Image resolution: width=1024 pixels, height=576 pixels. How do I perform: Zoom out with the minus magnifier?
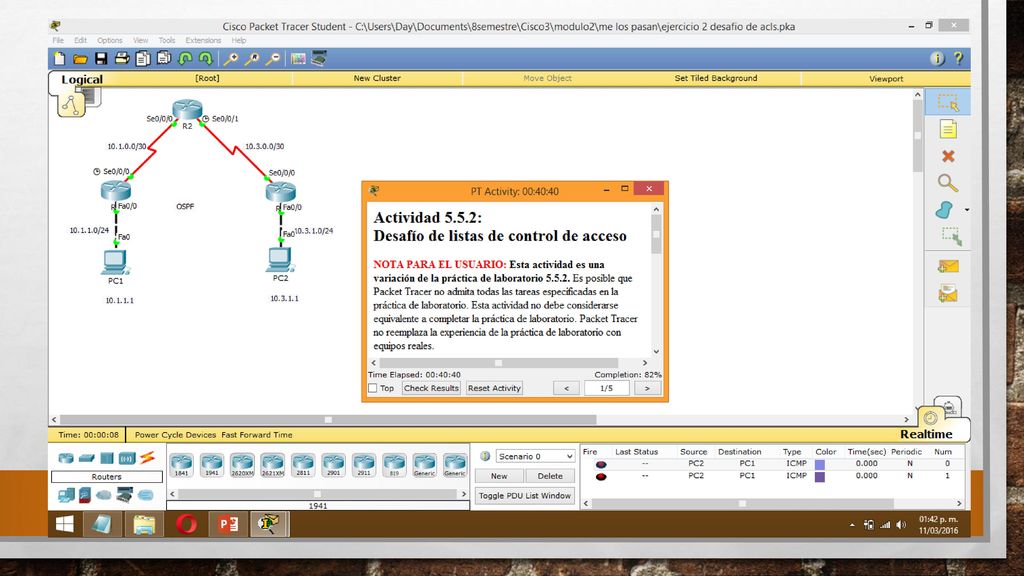click(x=274, y=59)
